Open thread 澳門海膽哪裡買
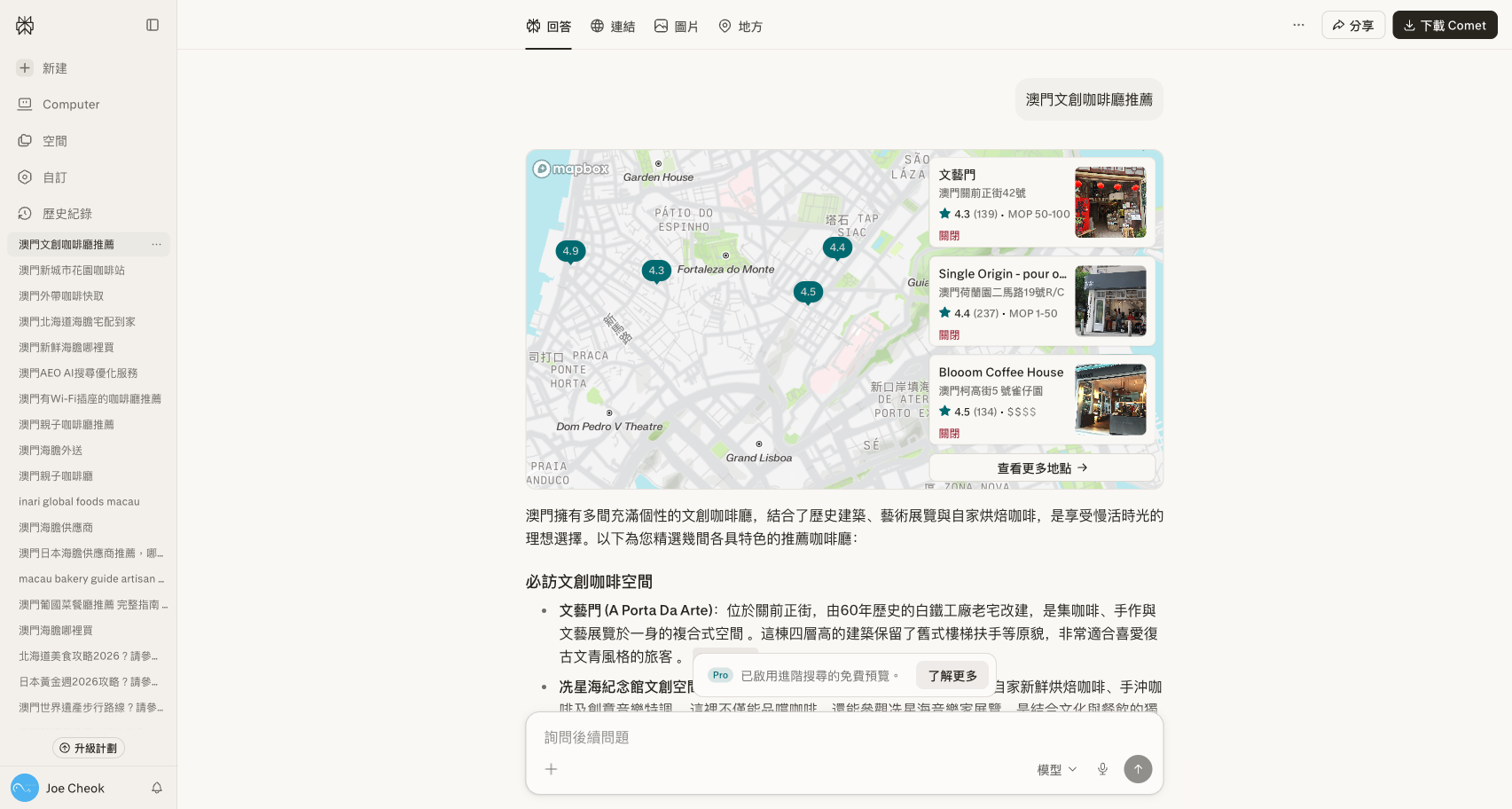The width and height of the screenshot is (1512, 809). 89,631
